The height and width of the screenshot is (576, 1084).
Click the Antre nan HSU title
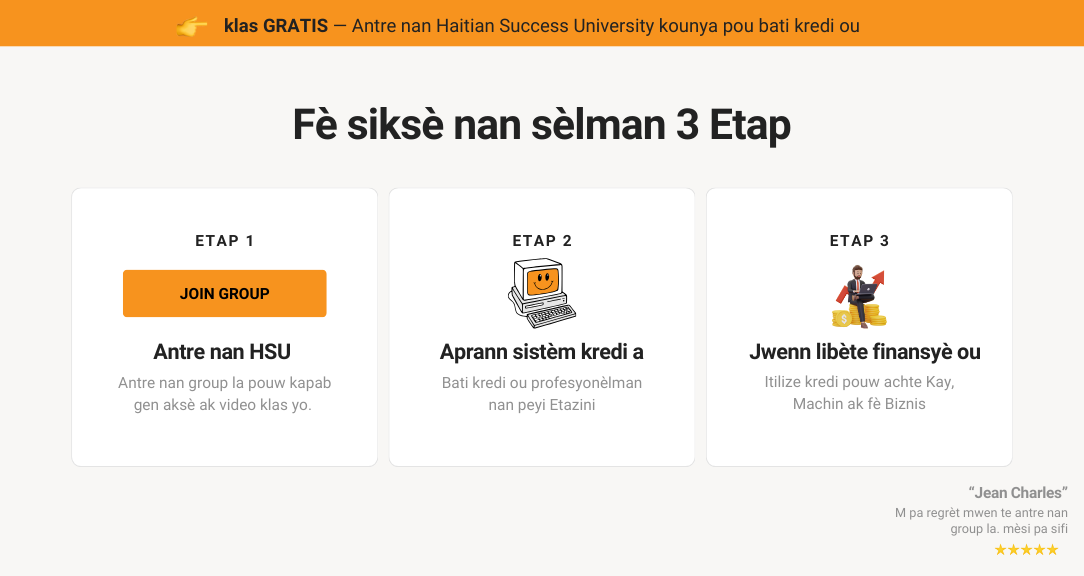[223, 351]
